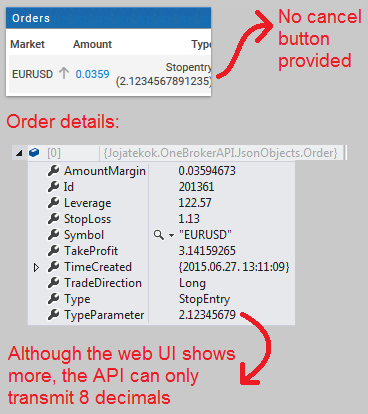Click the Leverage property name

pos(87,203)
